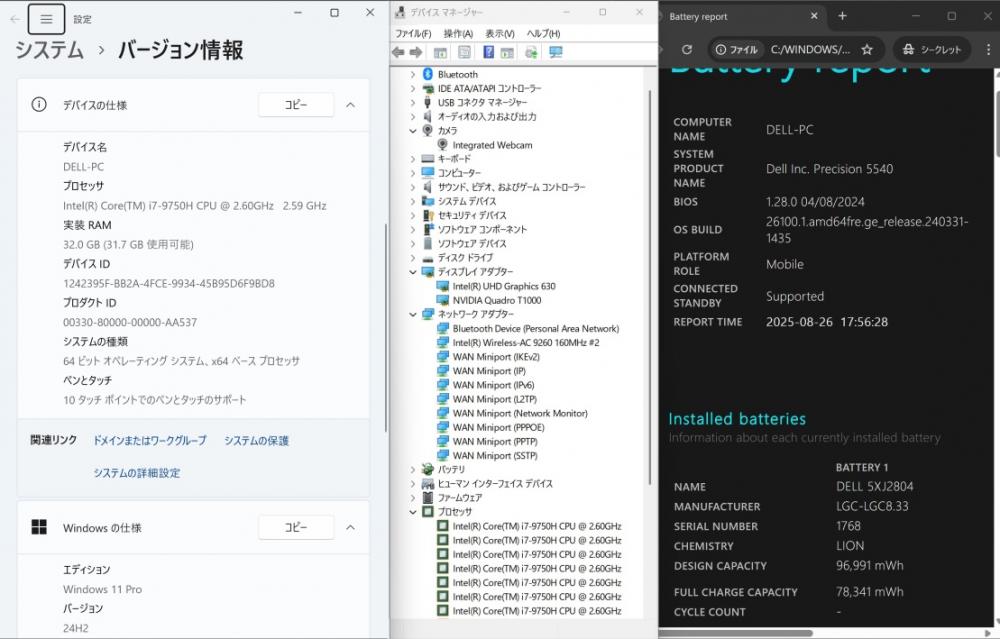The width and height of the screenshot is (1000, 639).
Task: Expand the ファームウェア node
Action: coord(413,497)
